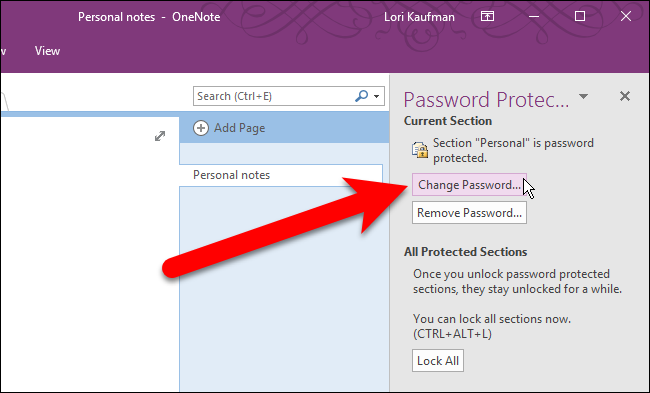Close the Password Protection pane
Viewport: 650px width, 393px height.
(625, 96)
